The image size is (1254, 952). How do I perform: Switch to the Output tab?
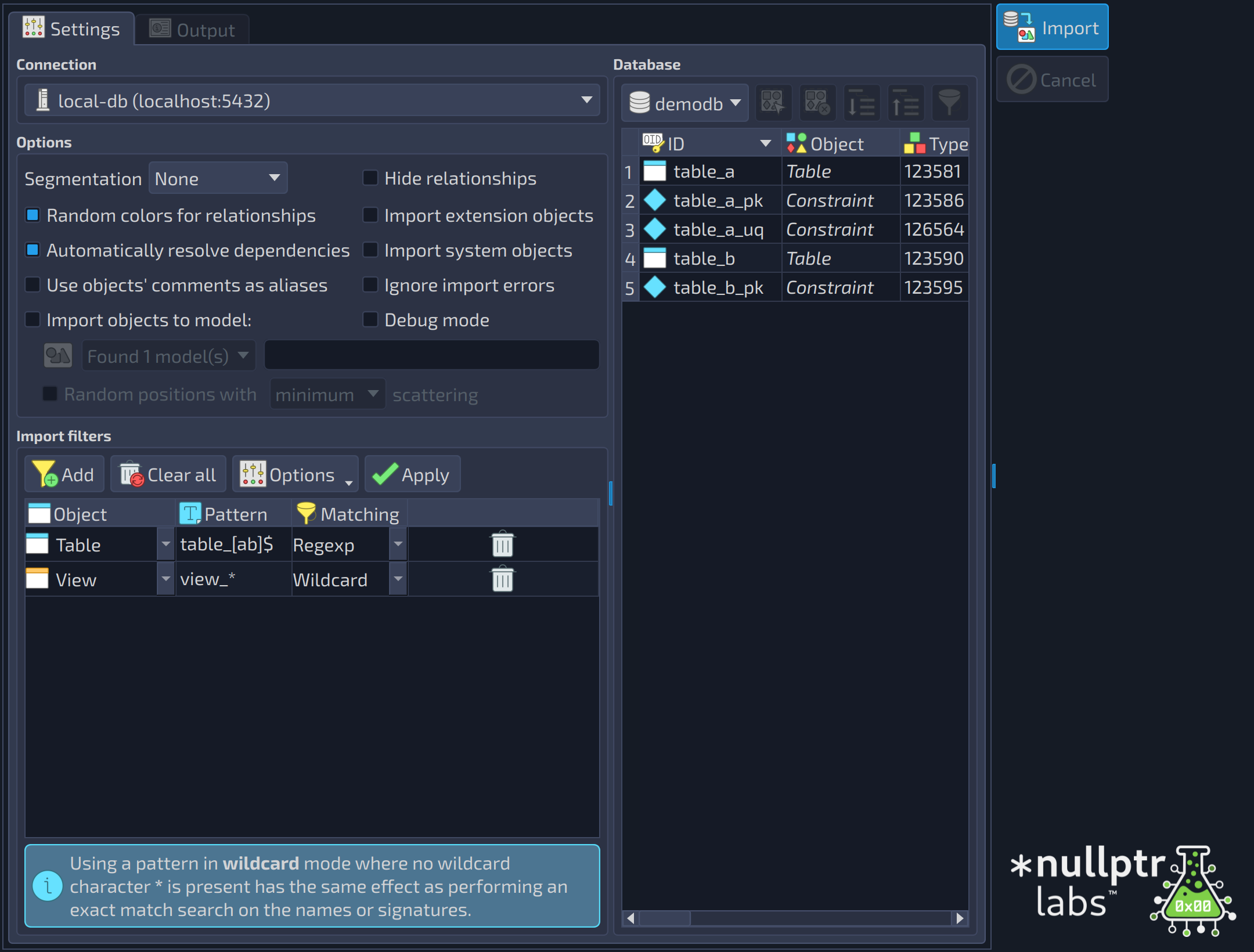(192, 30)
